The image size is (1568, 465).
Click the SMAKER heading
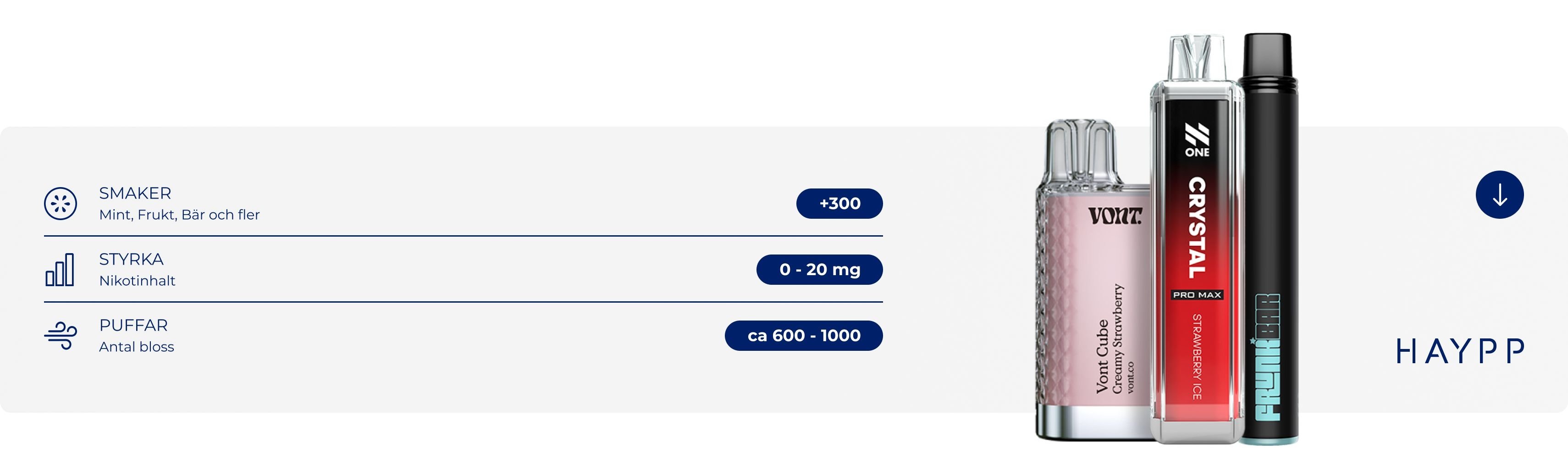[x=135, y=193]
